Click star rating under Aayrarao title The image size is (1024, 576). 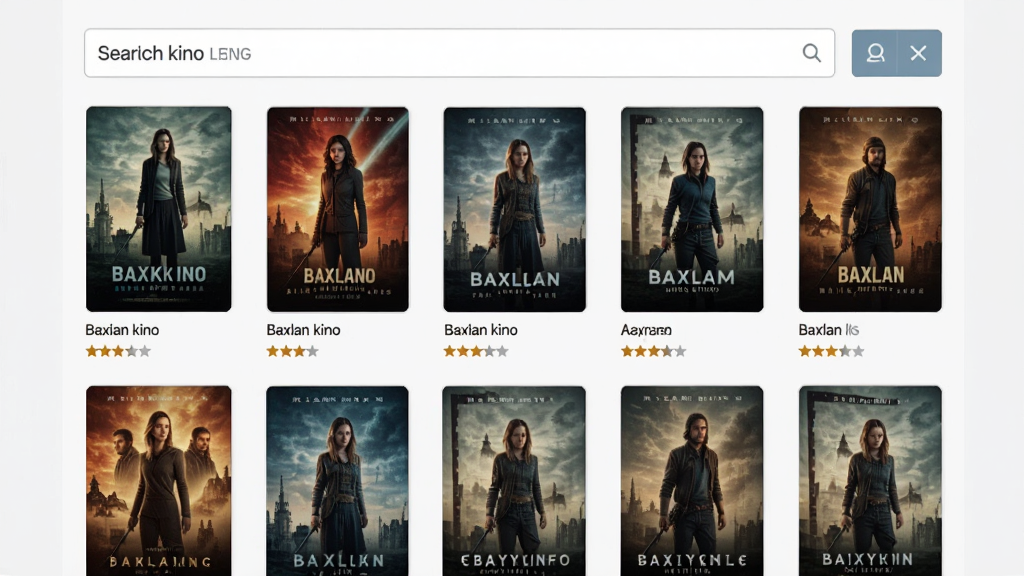coord(654,351)
